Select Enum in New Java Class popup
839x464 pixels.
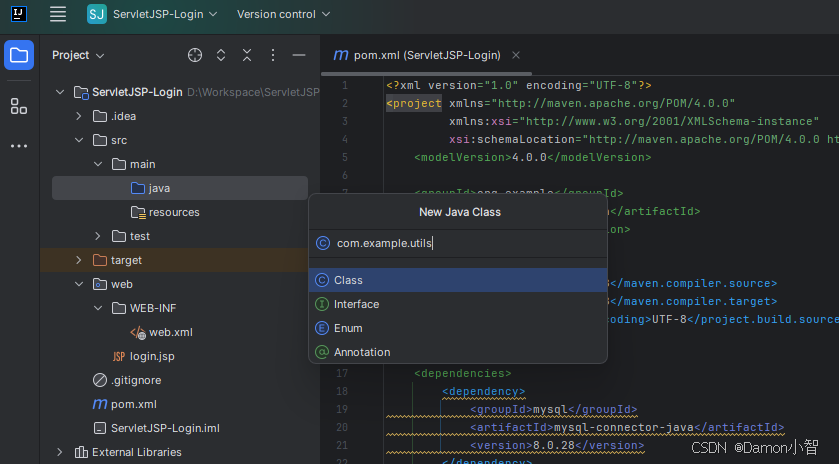point(458,328)
